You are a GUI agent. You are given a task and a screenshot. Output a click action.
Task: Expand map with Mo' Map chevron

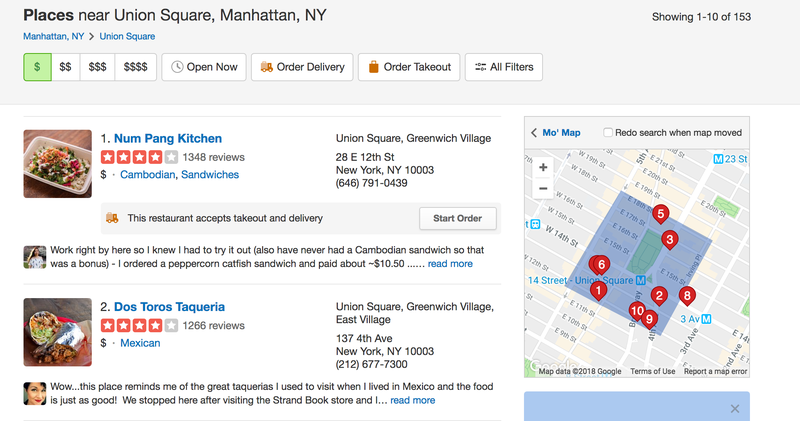coord(534,133)
